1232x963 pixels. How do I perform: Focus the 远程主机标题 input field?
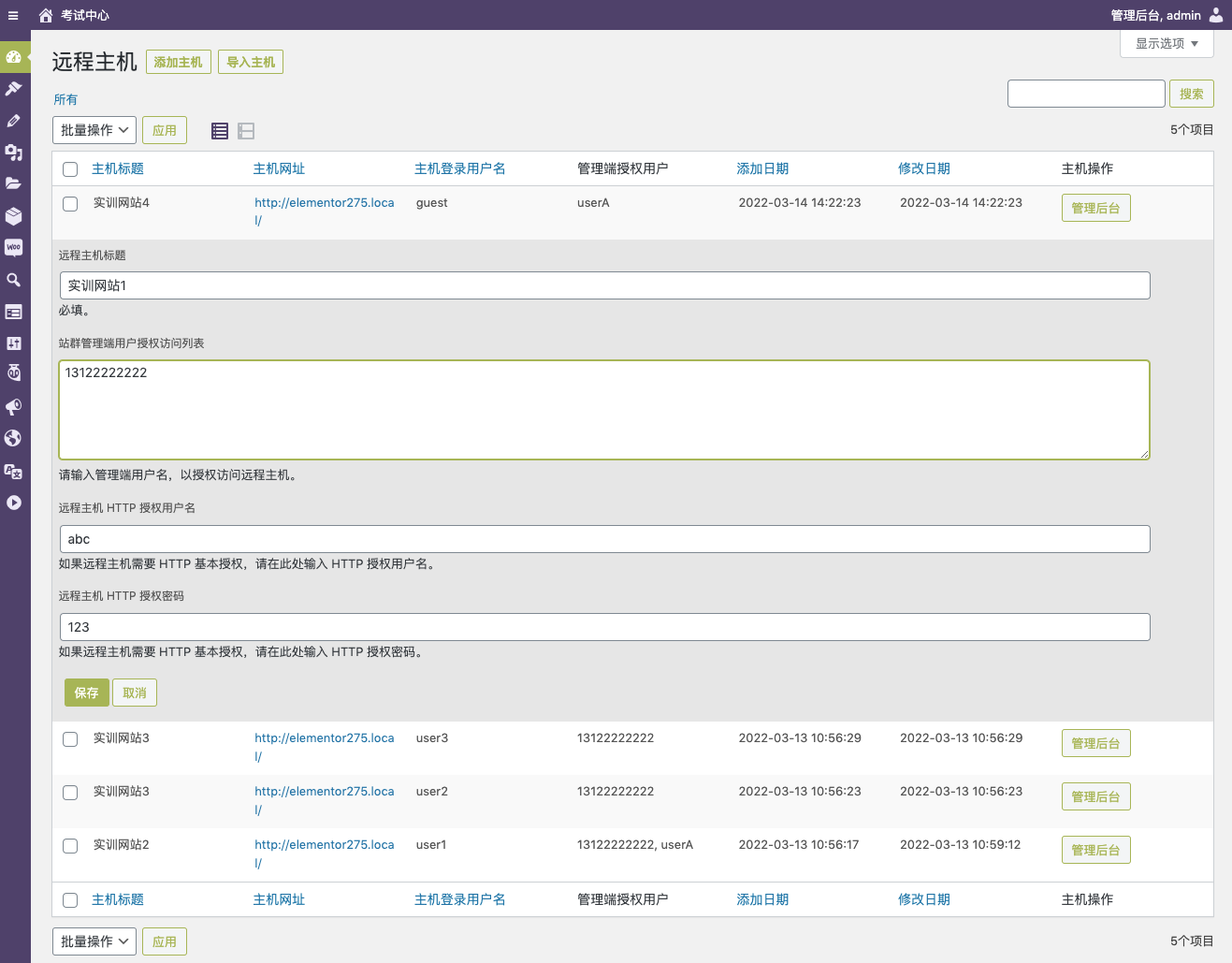[605, 285]
